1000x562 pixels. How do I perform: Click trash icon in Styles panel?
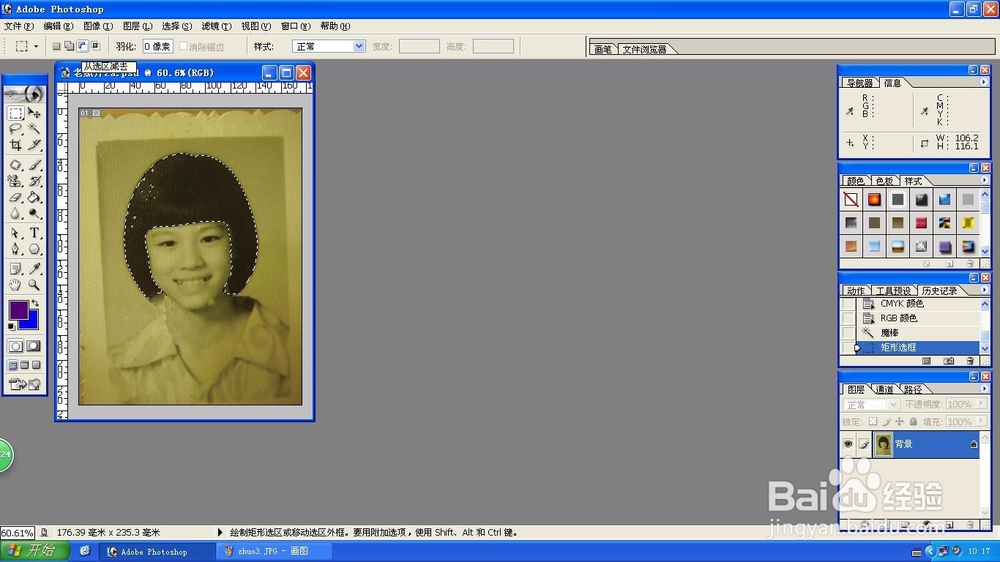[x=970, y=263]
